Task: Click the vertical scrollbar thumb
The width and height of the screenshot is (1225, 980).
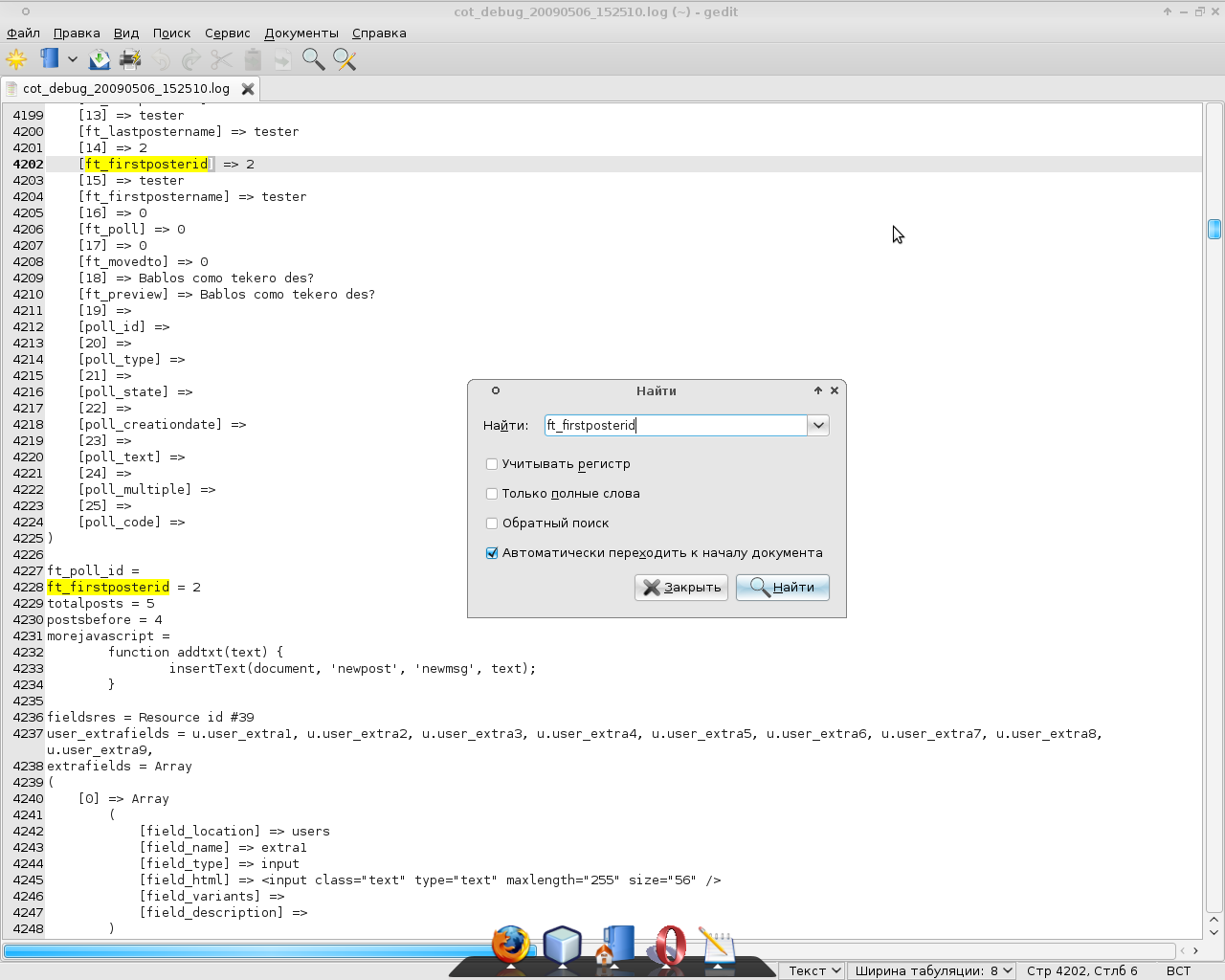Action: point(1214,229)
